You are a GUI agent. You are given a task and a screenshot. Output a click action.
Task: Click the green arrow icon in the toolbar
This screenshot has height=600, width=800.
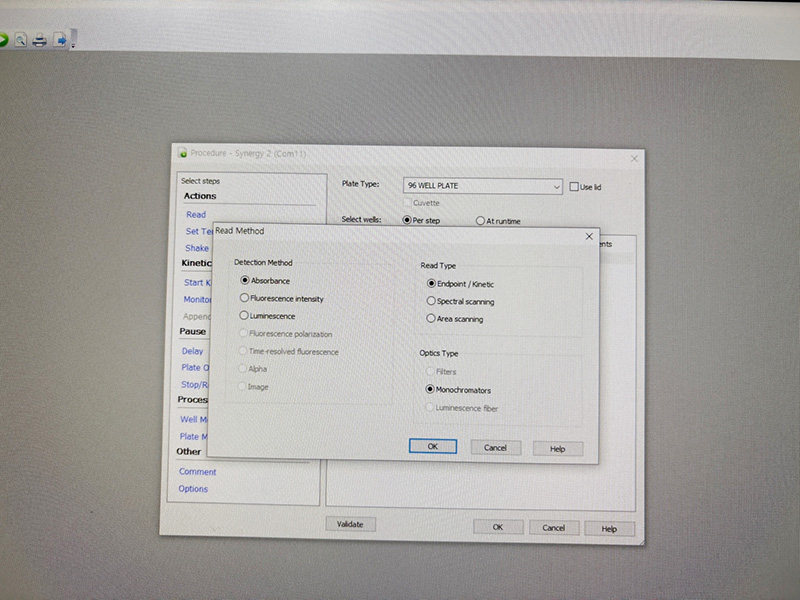(3, 41)
